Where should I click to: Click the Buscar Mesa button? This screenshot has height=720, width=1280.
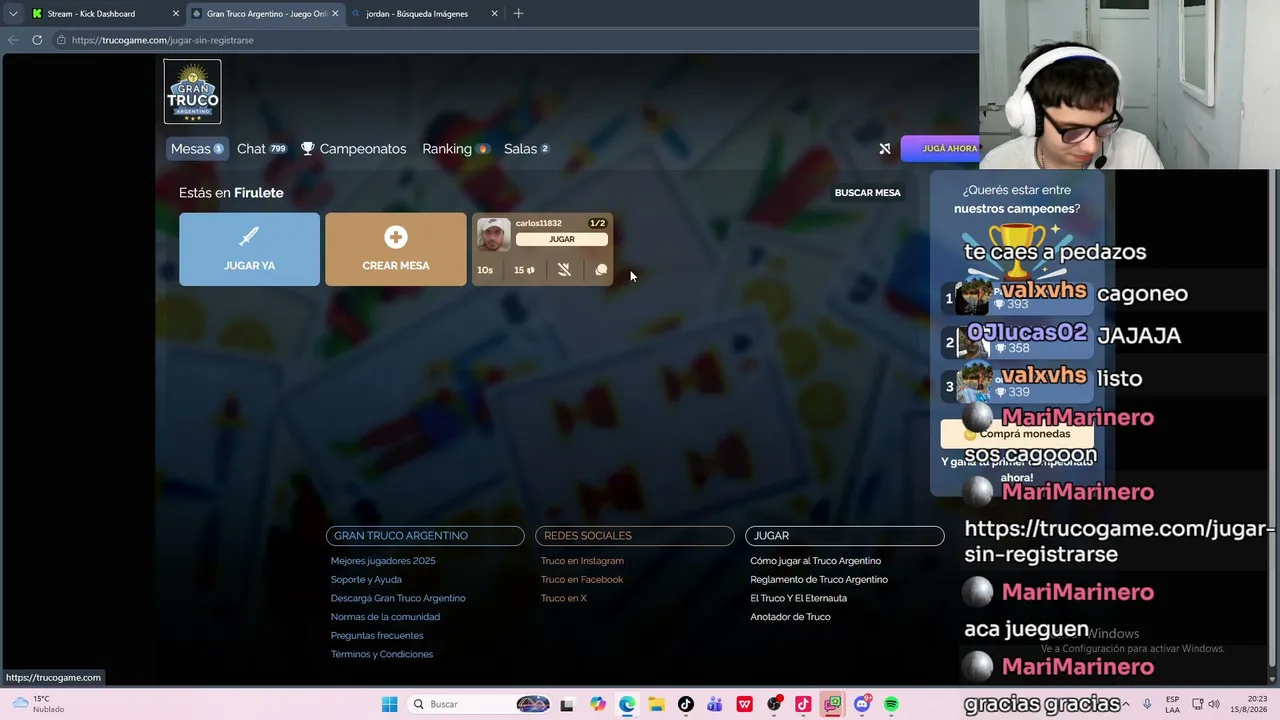pos(868,193)
